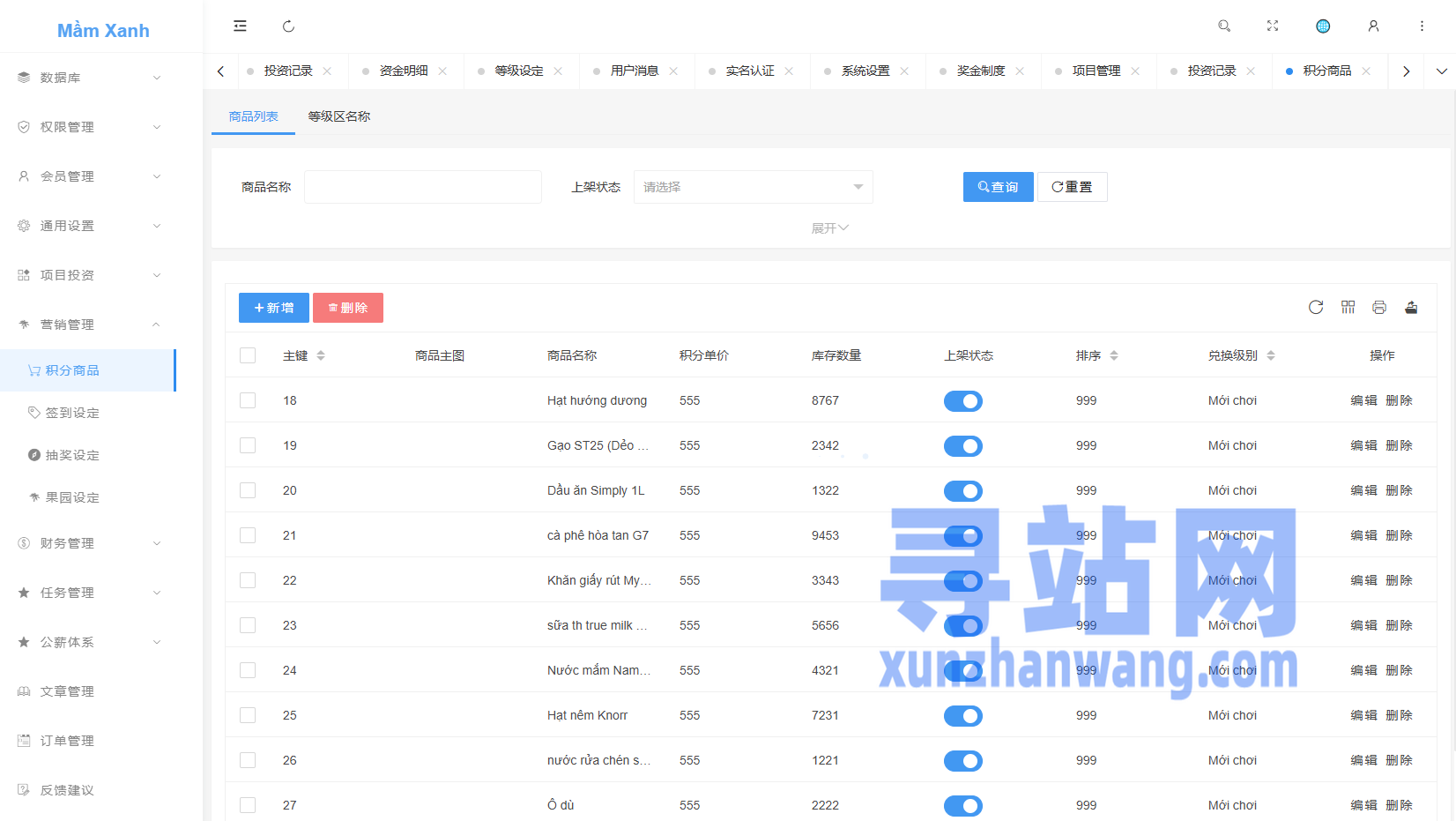The height and width of the screenshot is (821, 1456).
Task: Check the row checkbox for ID 23
Action: tap(248, 625)
